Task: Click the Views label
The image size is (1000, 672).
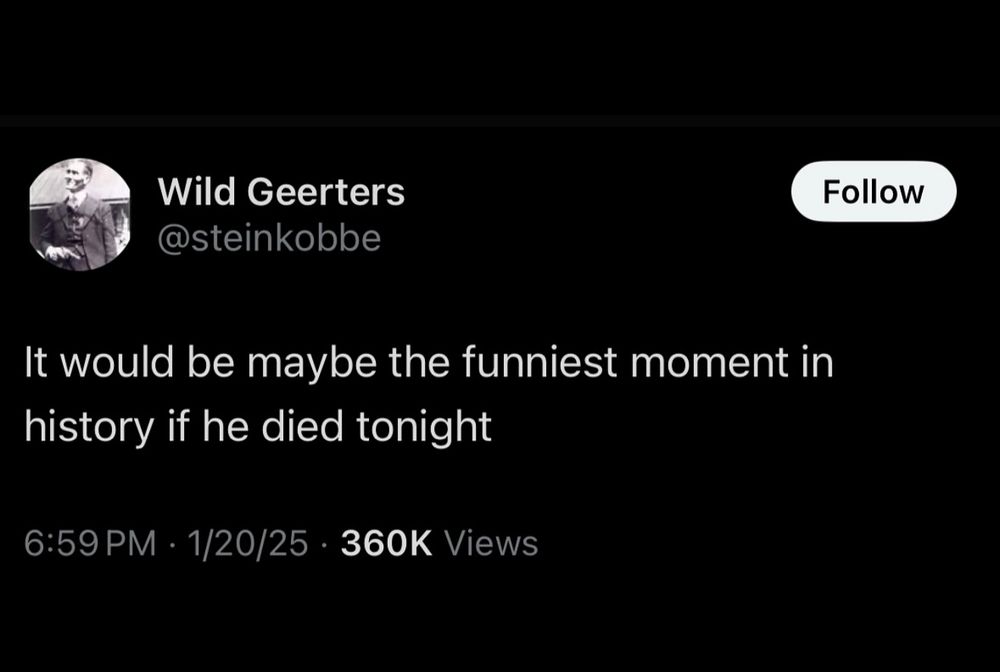Action: [x=490, y=543]
